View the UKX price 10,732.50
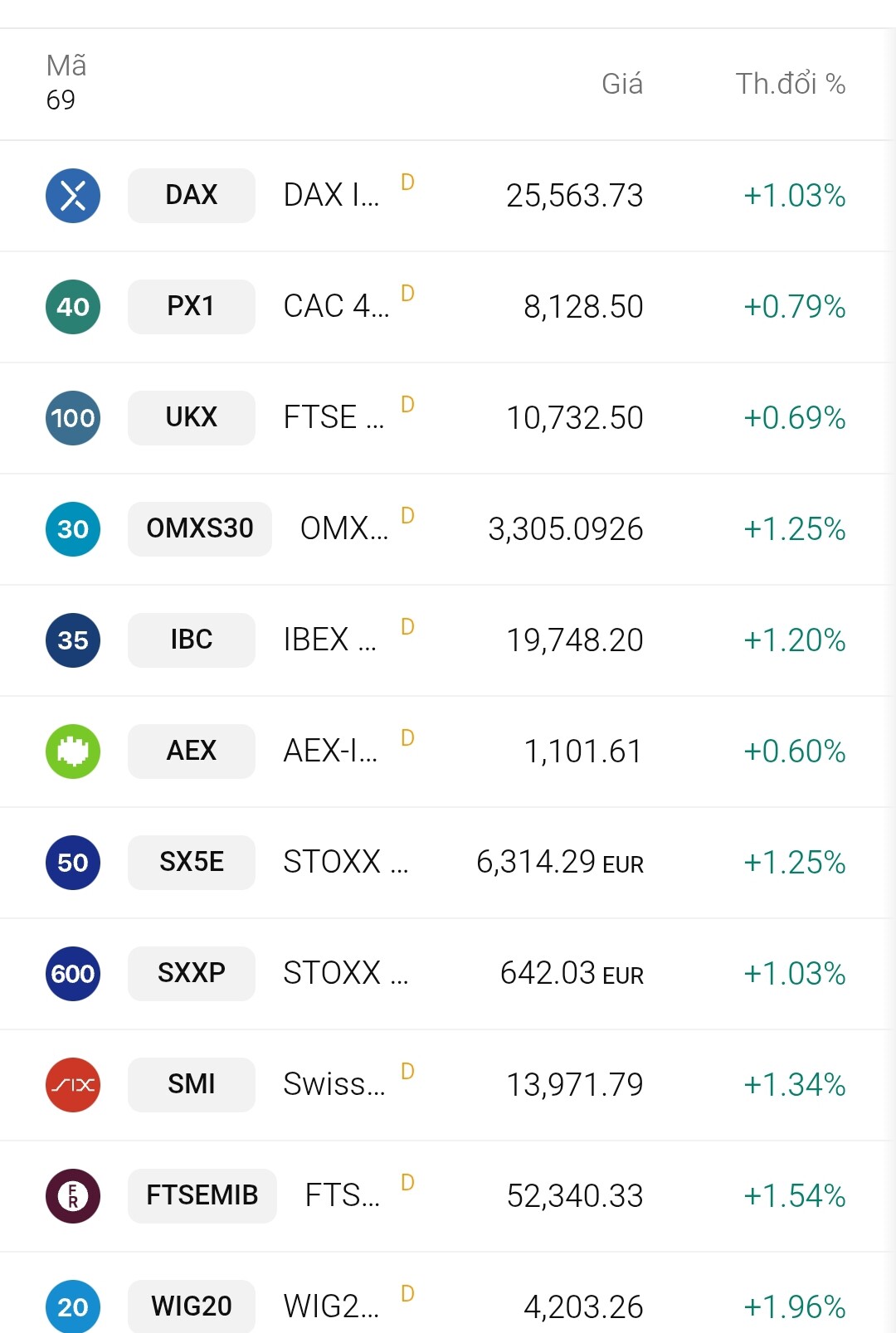Screen dimensions: 896x1333 pyautogui.click(x=575, y=418)
